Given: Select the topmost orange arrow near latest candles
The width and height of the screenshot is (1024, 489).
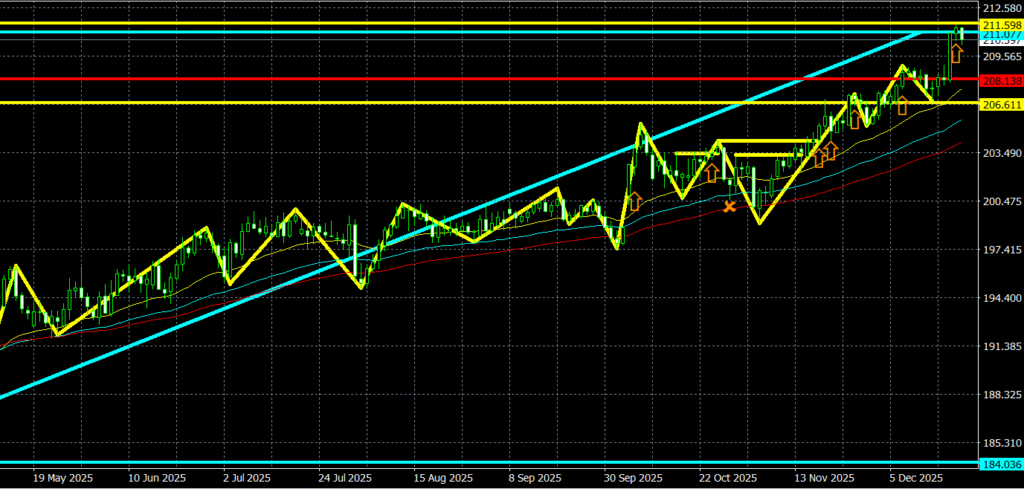Looking at the screenshot, I should 956,53.
